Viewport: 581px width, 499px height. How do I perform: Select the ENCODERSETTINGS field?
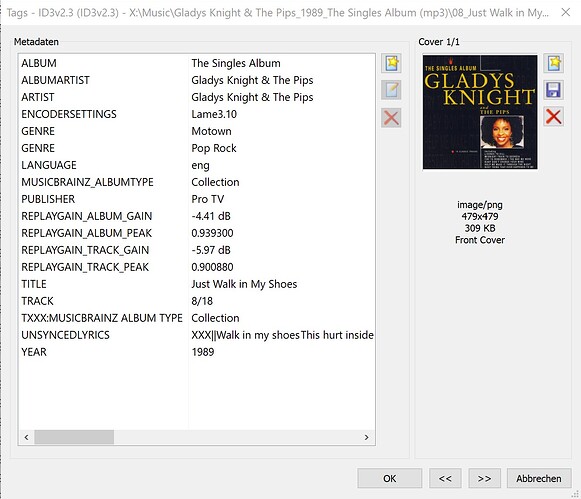[69, 114]
